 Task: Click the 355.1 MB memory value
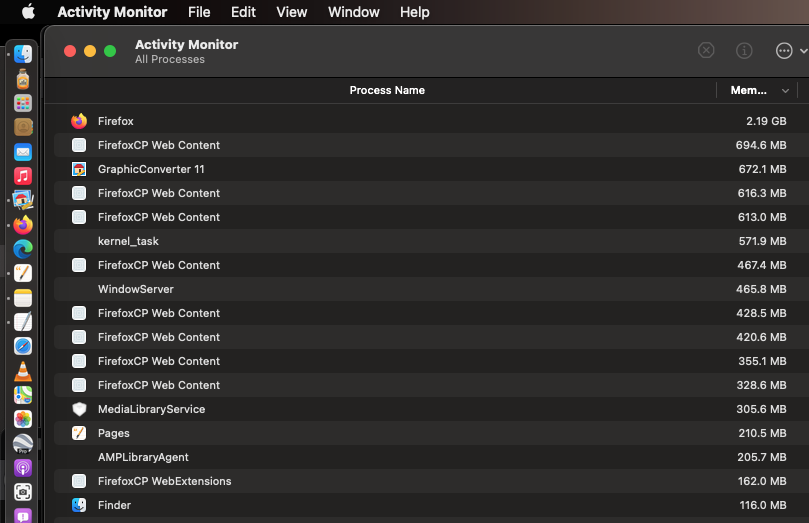click(x=762, y=361)
